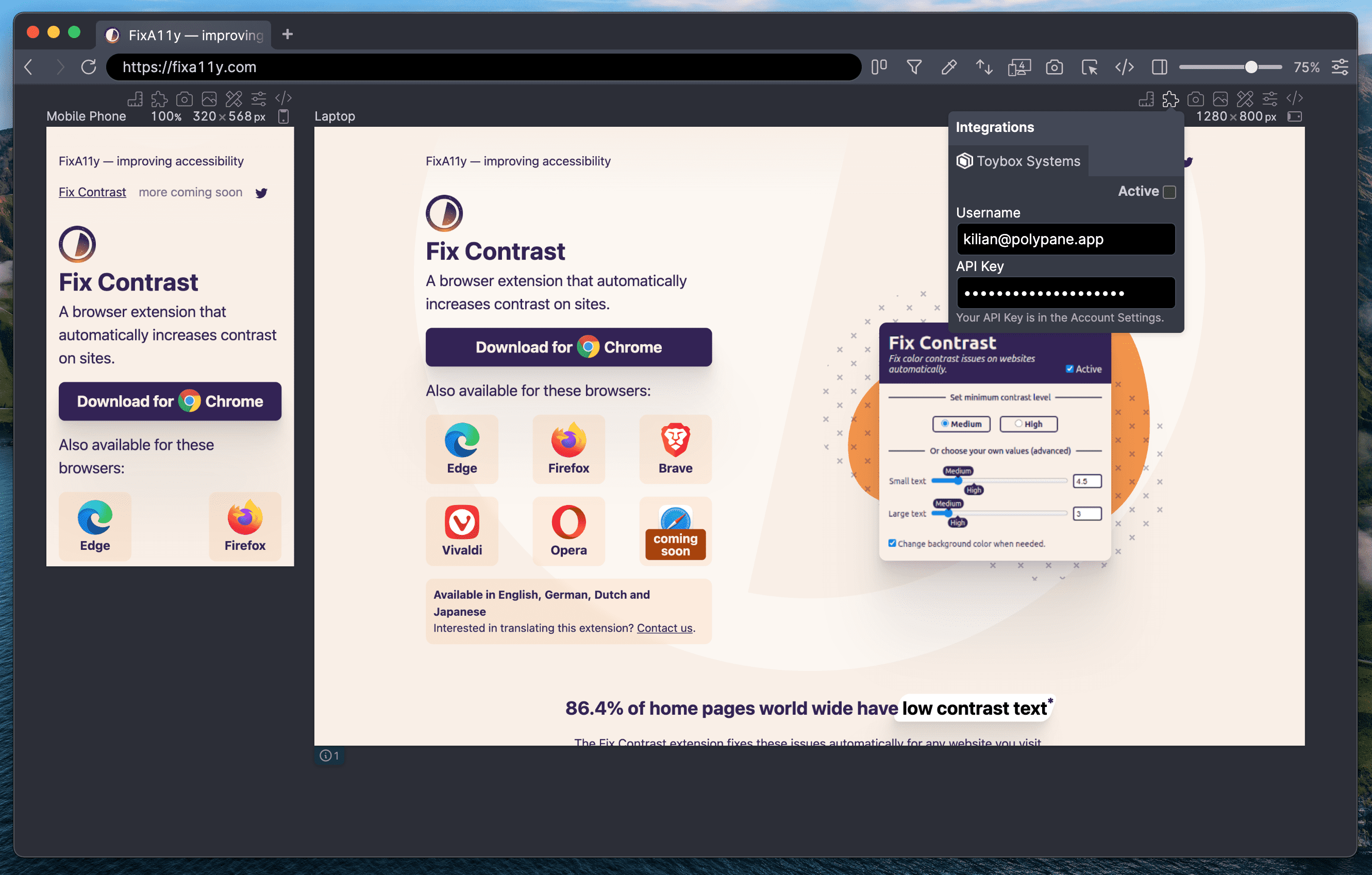Click the Fix Contrast extension preview screenshot
1372x875 pixels.
(x=995, y=442)
